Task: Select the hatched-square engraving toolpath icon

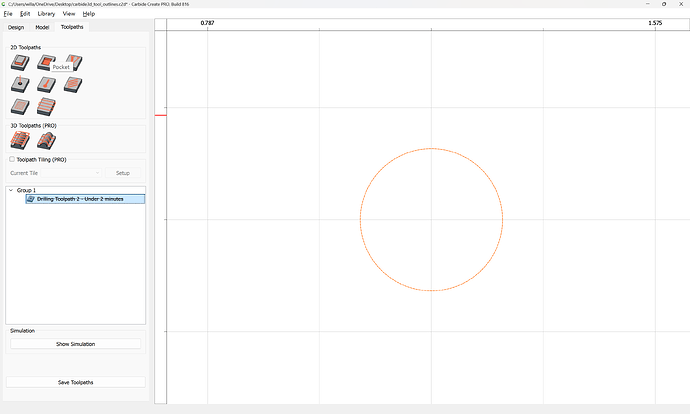Action: 20,106
